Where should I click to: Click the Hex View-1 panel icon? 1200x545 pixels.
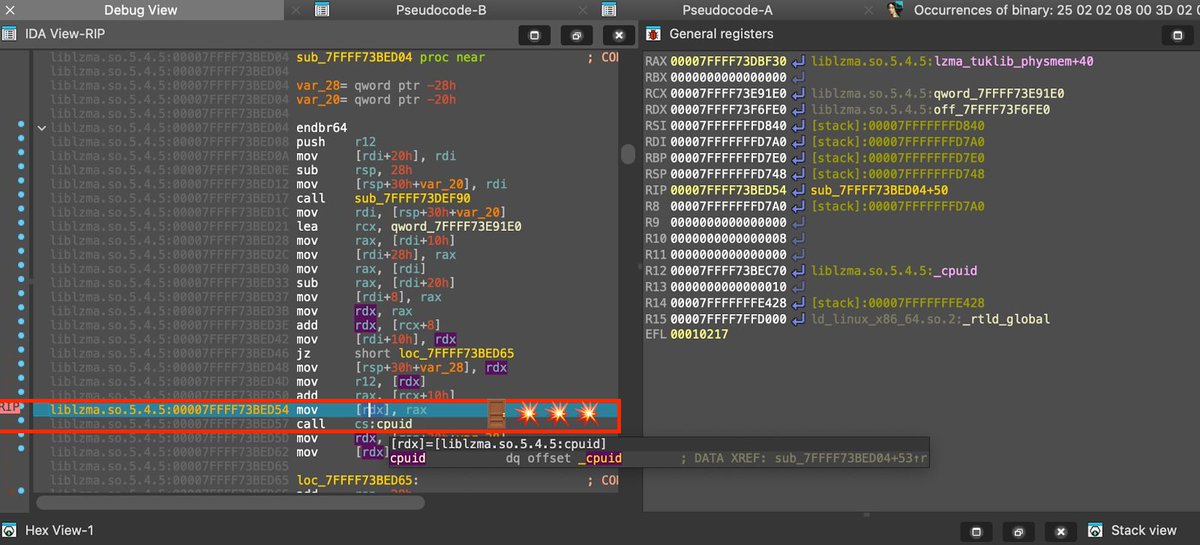click(9, 530)
